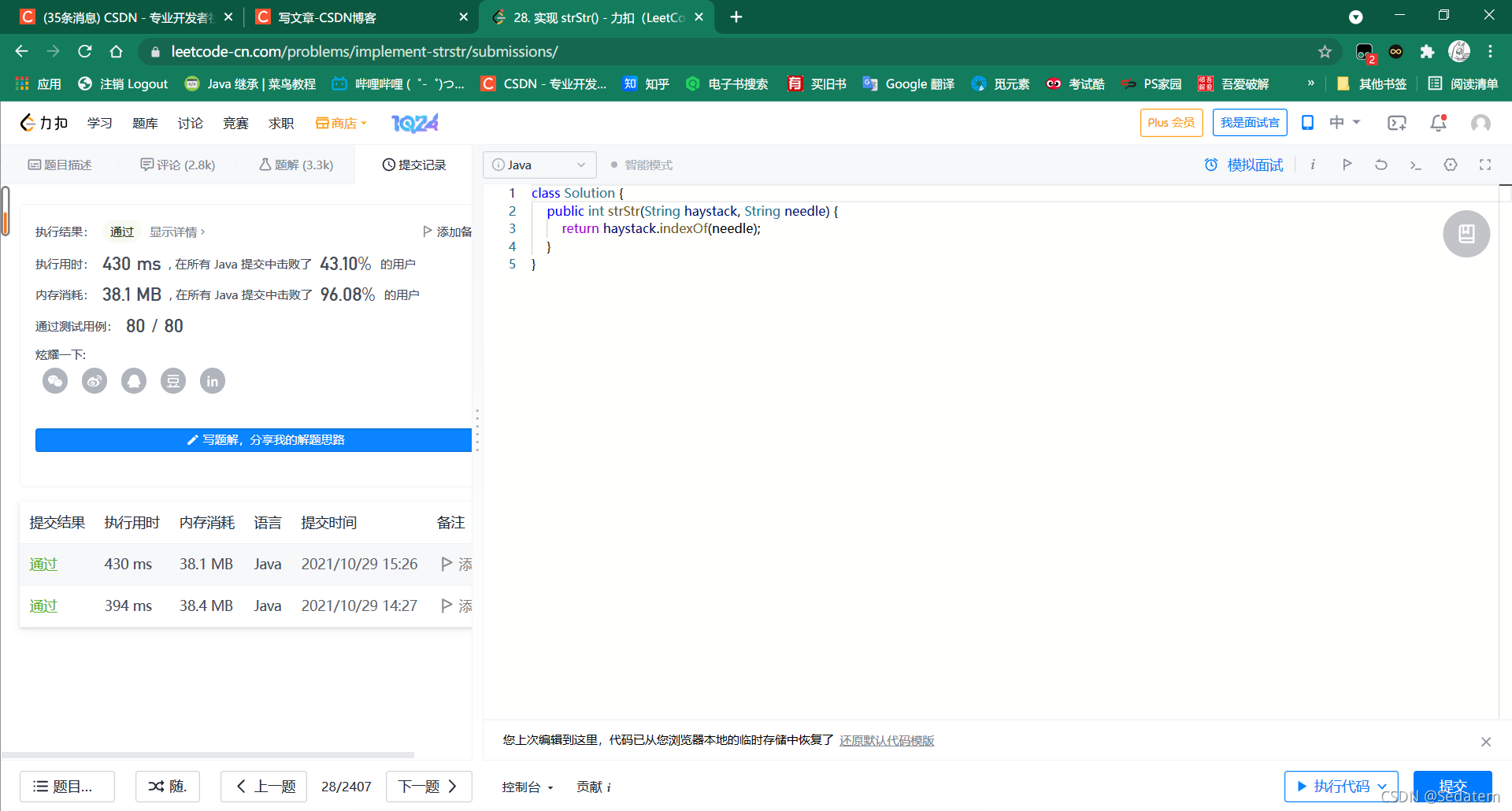Enable 智能模式 in the editor toolbar
The width and height of the screenshot is (1512, 811).
click(x=641, y=165)
